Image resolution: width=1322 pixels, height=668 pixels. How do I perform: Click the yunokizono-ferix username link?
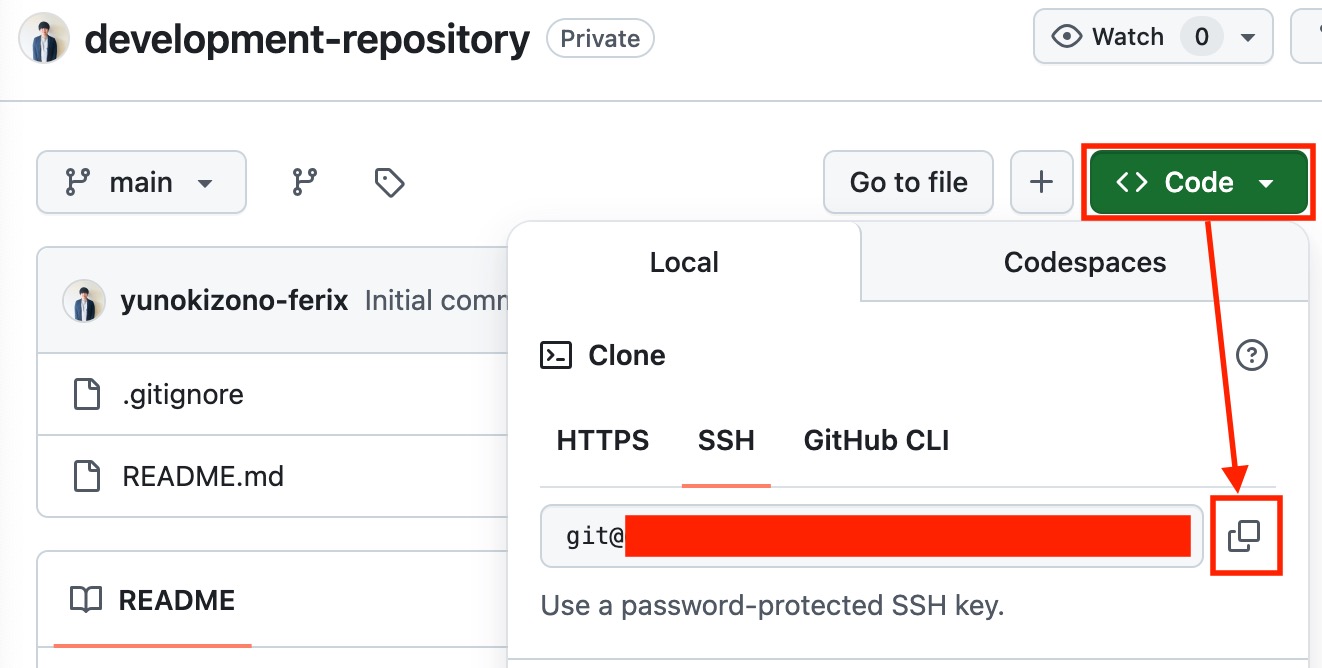[x=235, y=300]
